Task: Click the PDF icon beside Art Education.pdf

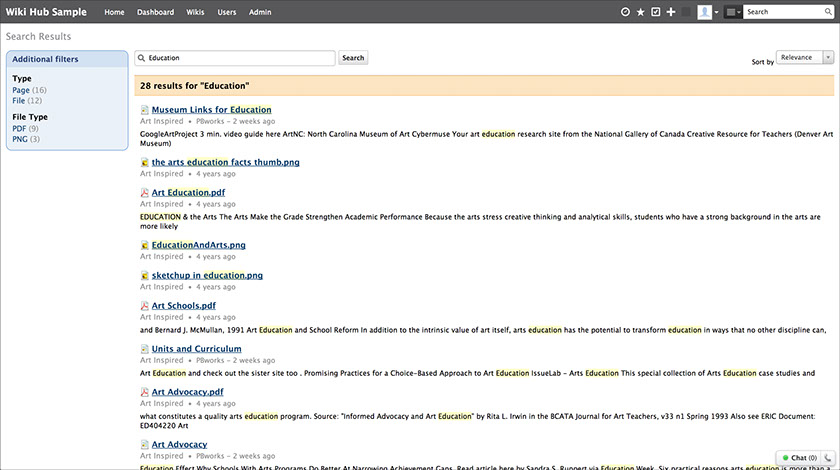Action: (x=144, y=193)
